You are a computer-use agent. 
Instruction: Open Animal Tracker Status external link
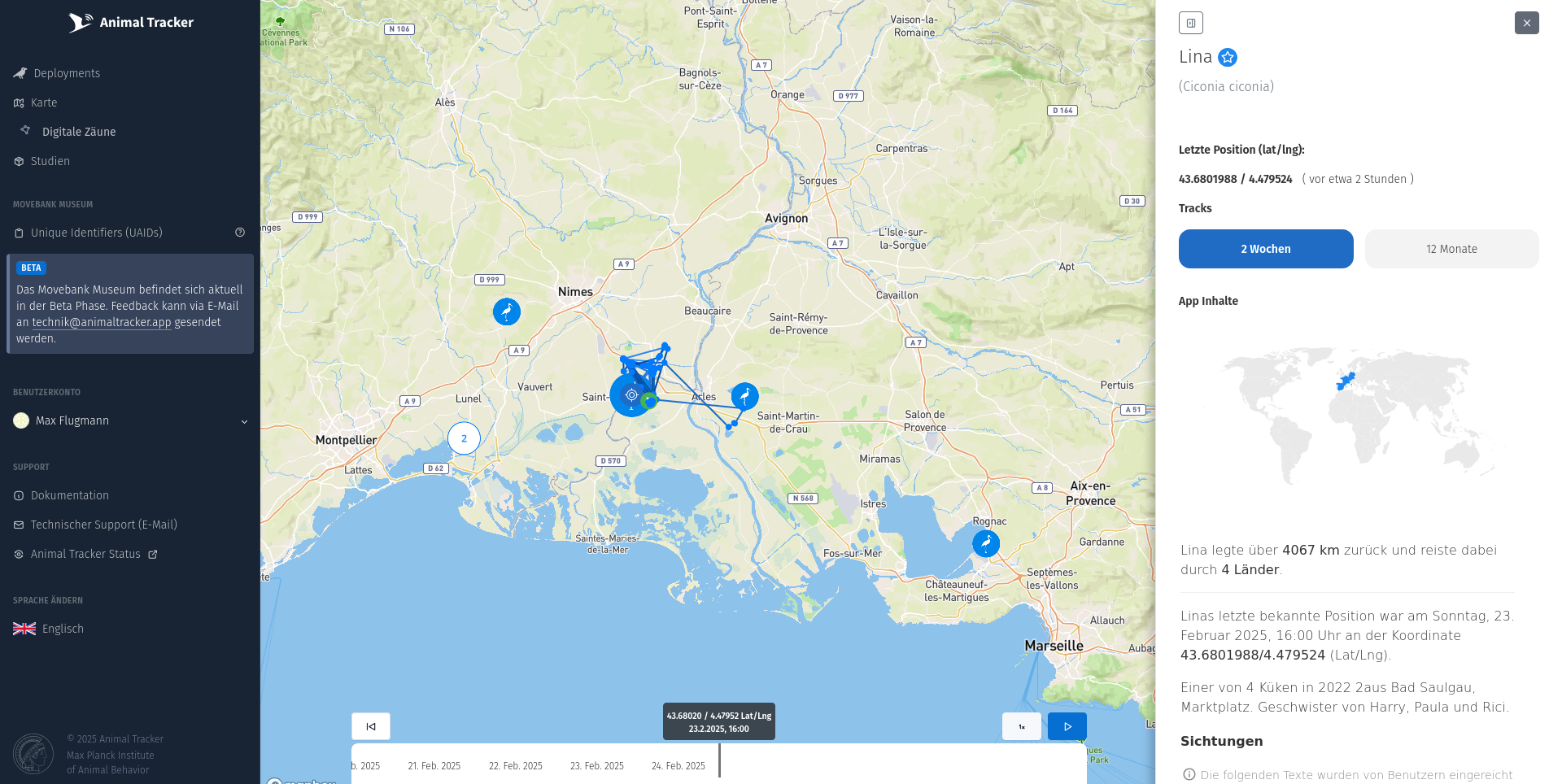(85, 554)
